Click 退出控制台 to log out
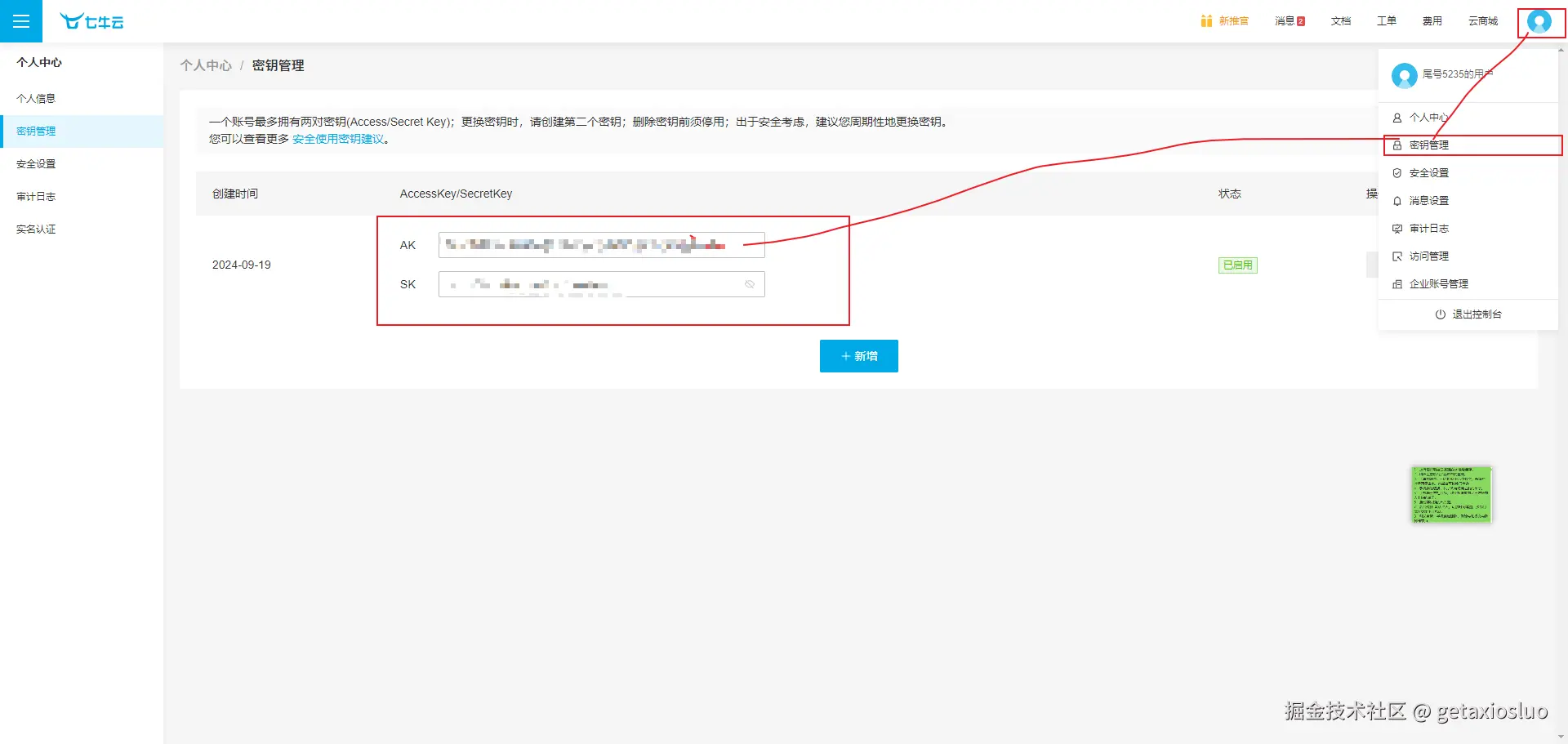The height and width of the screenshot is (744, 1568). (1477, 314)
